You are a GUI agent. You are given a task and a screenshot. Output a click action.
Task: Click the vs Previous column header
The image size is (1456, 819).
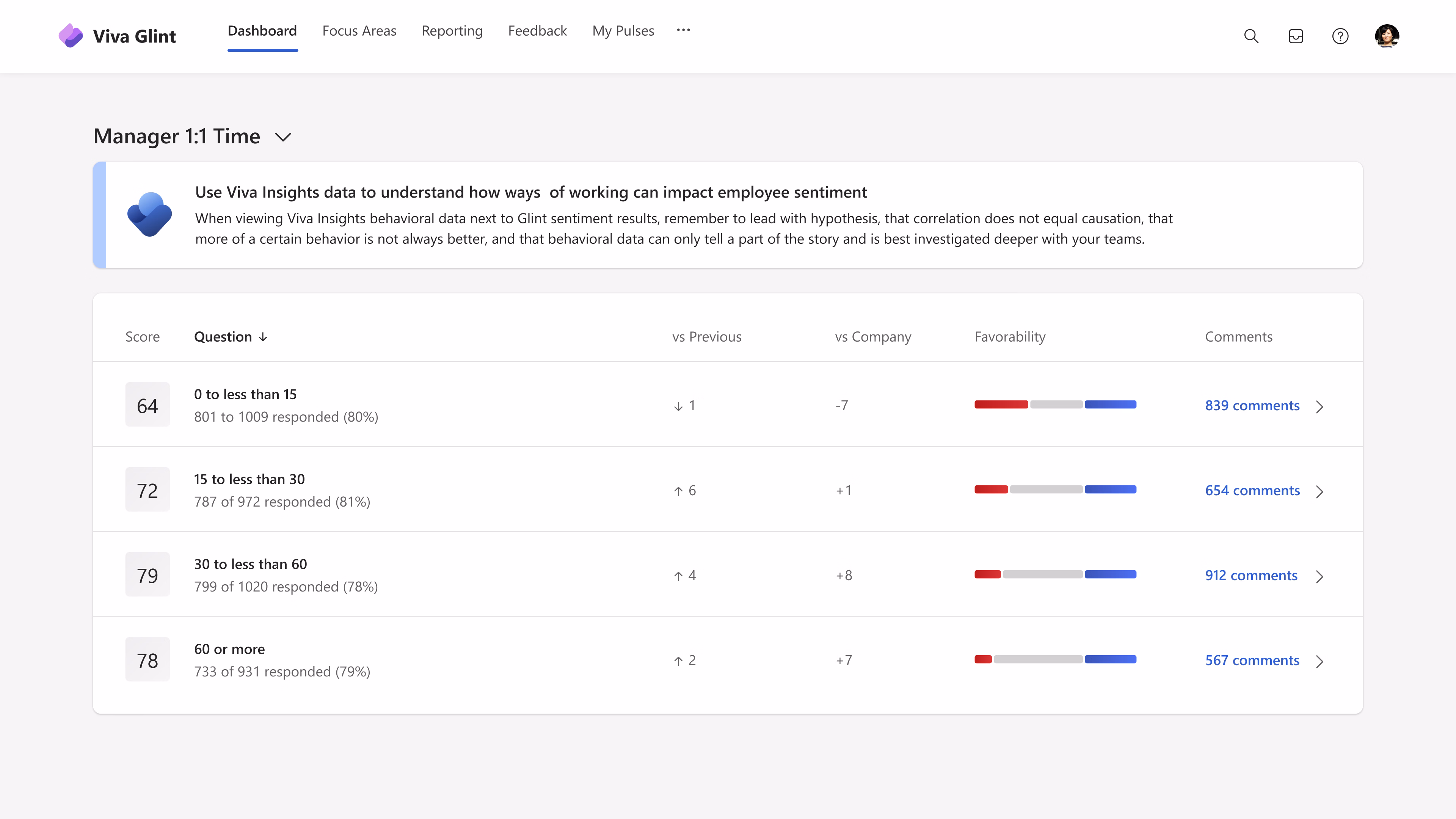pyautogui.click(x=706, y=337)
